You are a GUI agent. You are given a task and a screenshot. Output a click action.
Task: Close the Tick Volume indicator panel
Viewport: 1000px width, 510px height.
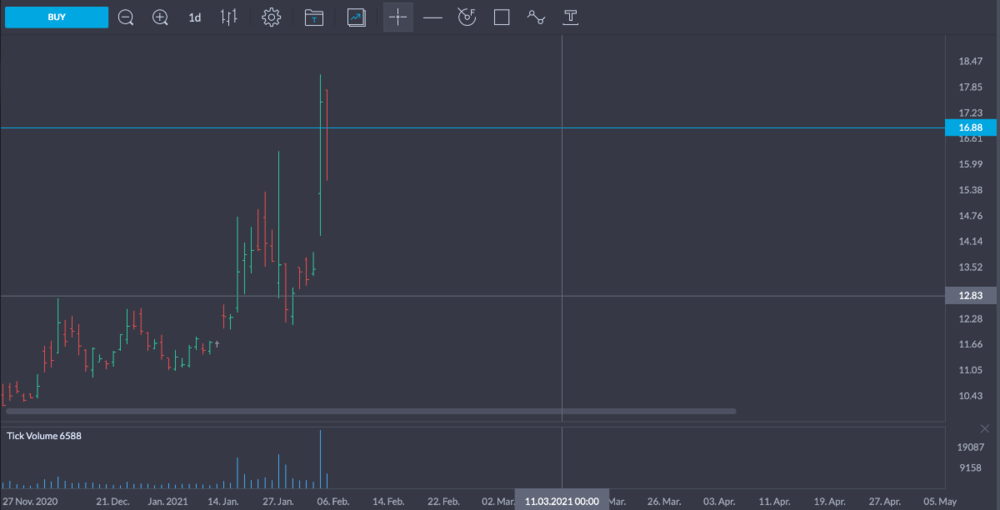985,428
